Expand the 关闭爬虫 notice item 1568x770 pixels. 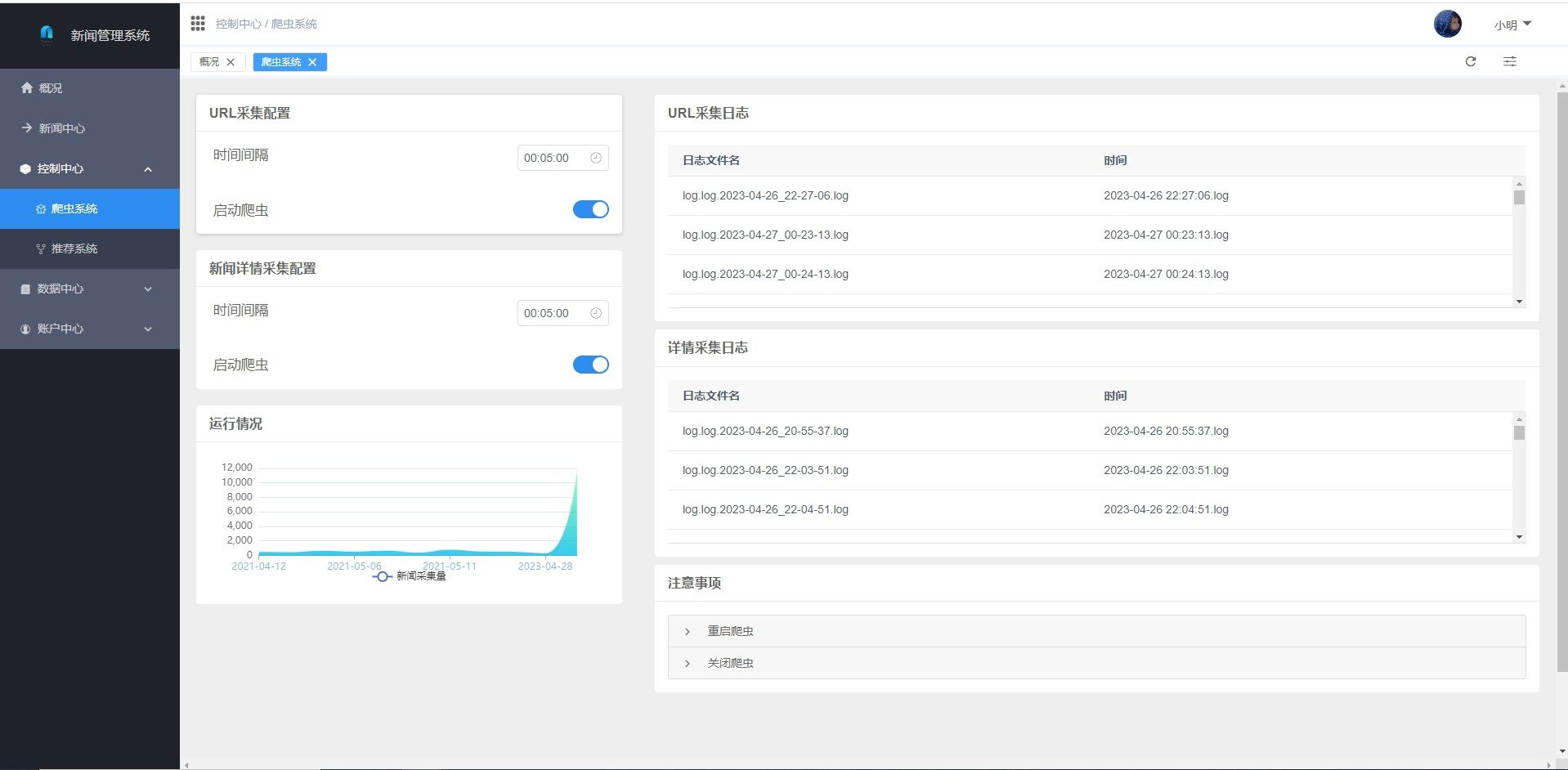(730, 663)
